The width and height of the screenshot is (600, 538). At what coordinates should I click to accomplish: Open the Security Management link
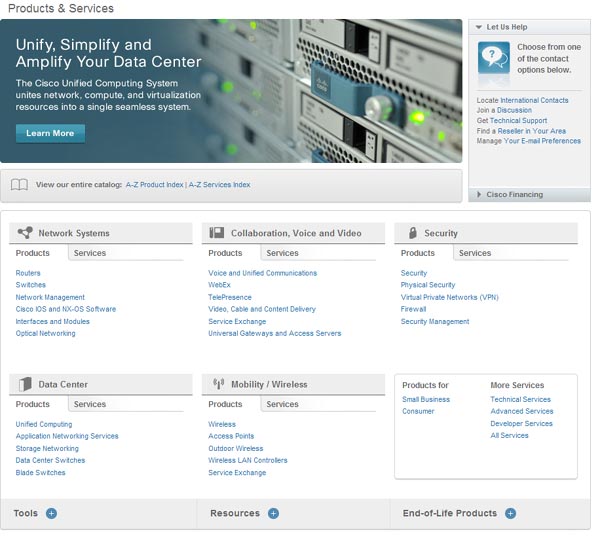click(435, 321)
